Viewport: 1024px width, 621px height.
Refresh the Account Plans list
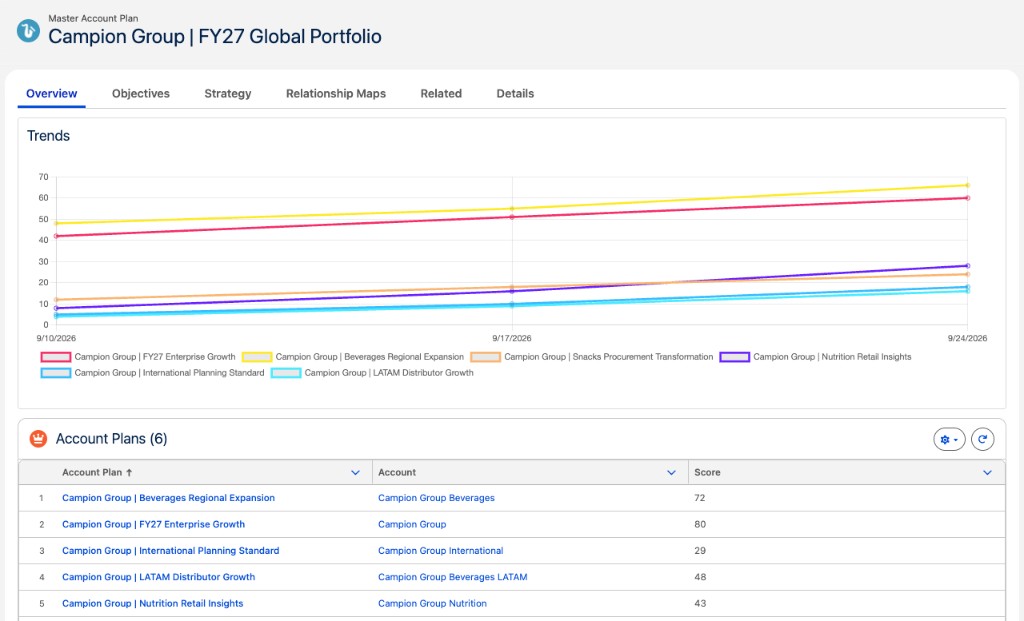pos(982,439)
